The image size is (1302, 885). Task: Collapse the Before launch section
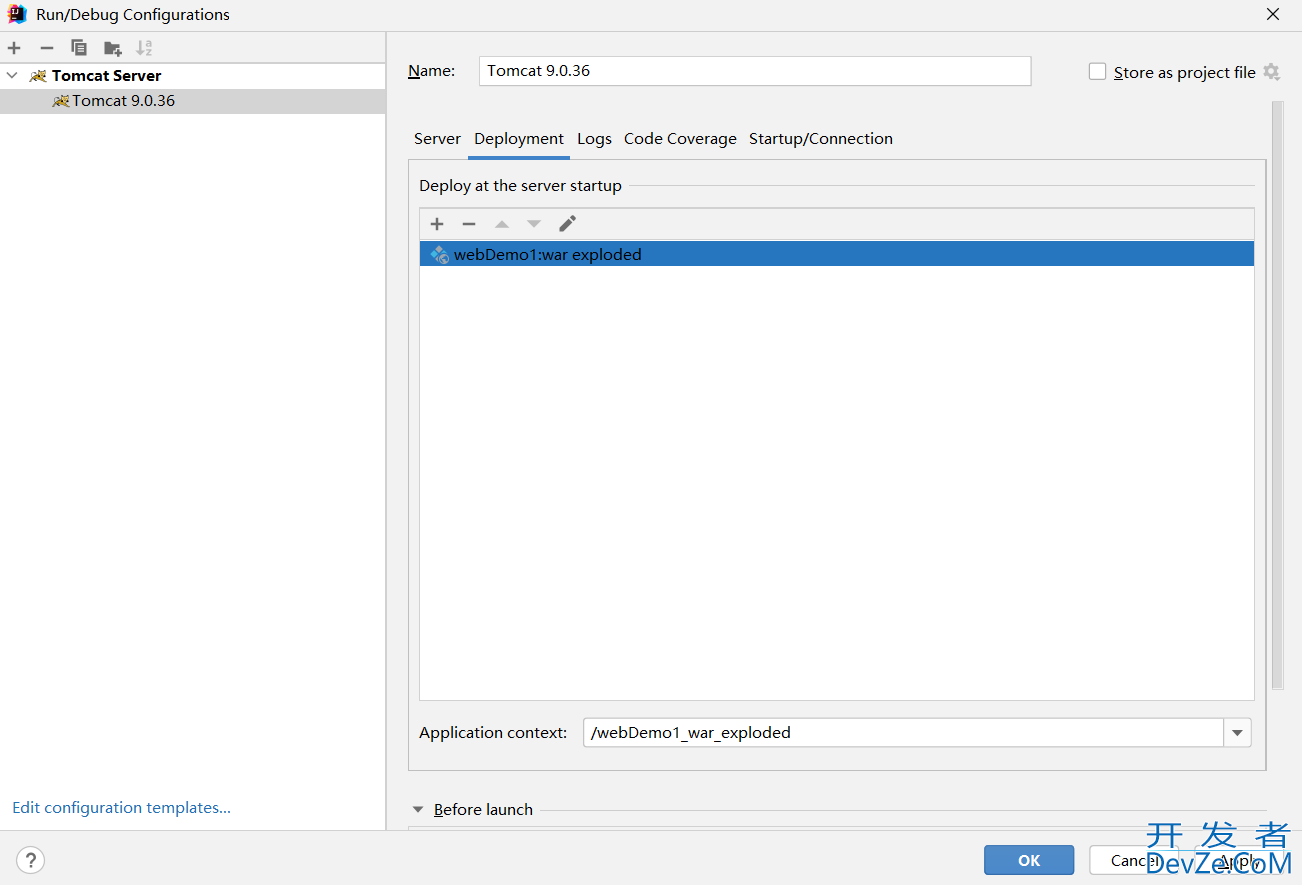pos(418,810)
